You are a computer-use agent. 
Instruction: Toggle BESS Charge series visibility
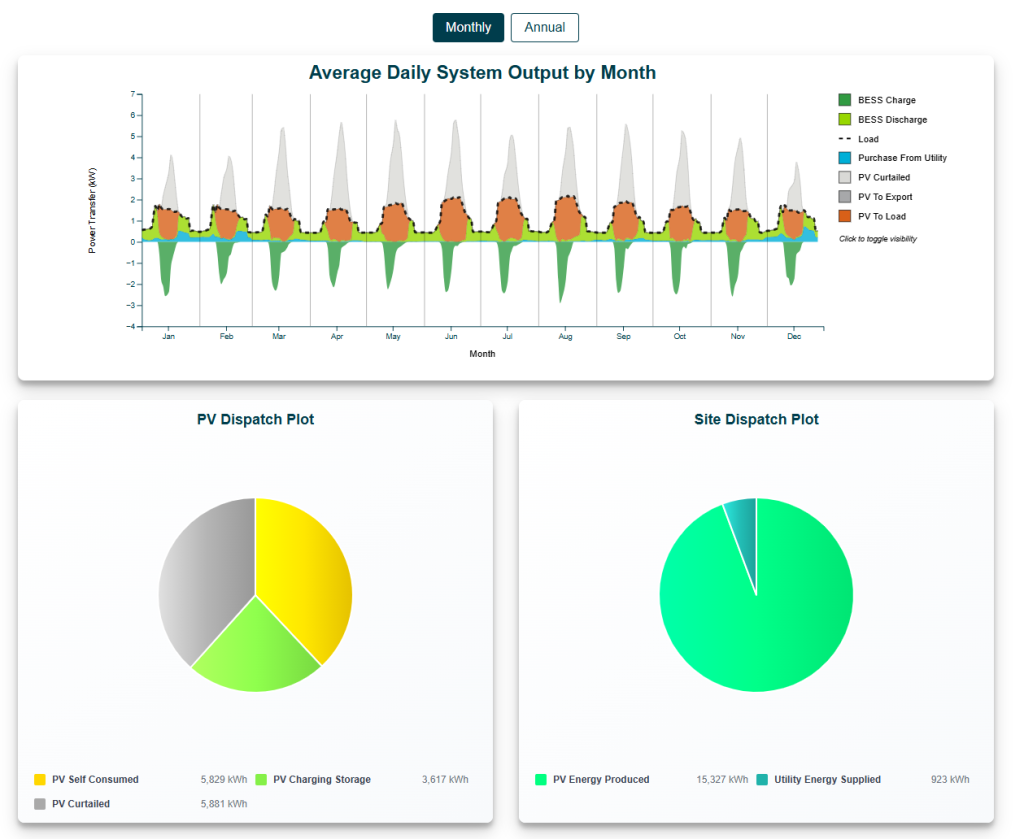[845, 100]
